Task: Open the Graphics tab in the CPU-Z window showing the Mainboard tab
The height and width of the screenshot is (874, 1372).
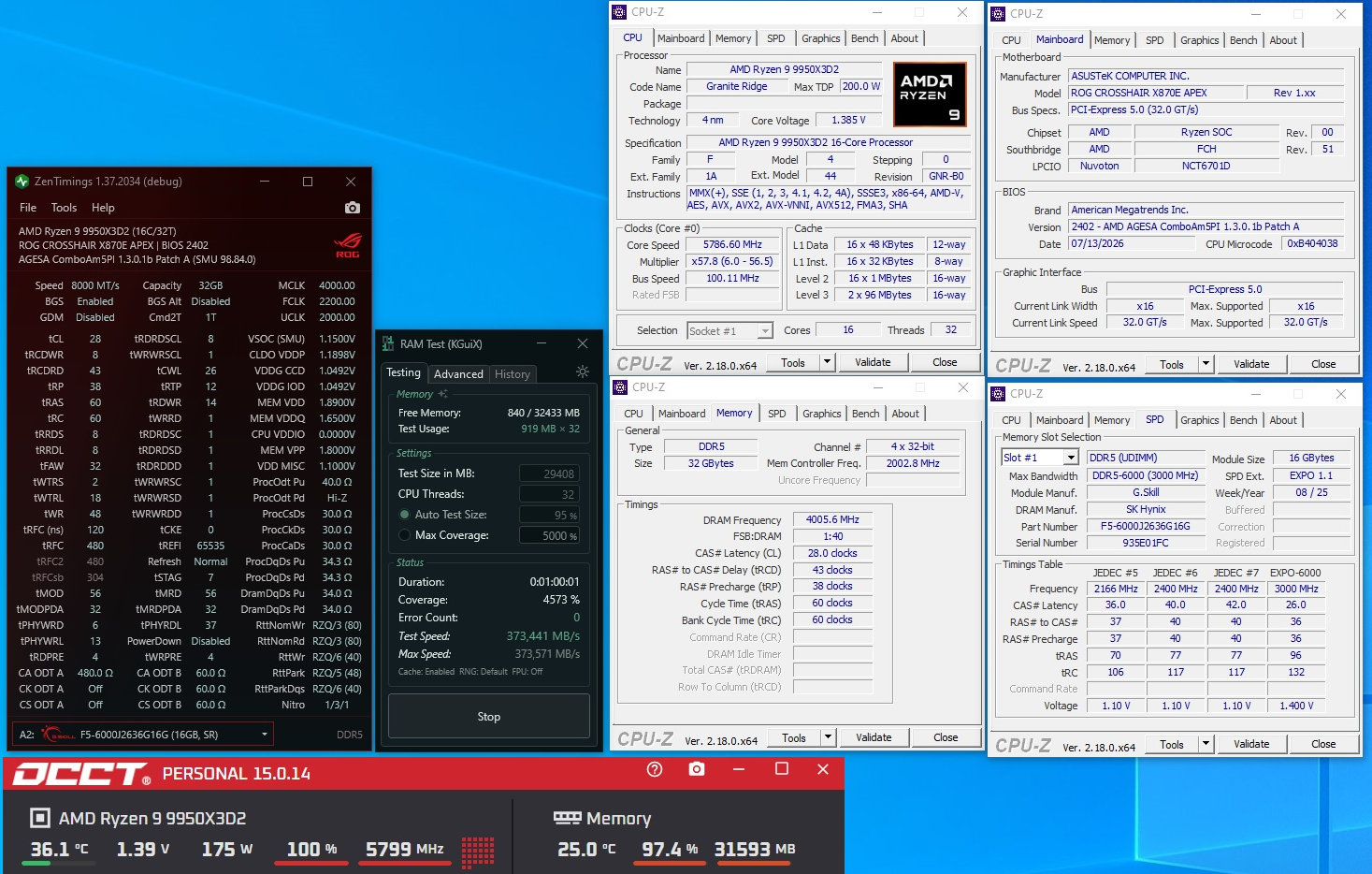Action: coord(1199,40)
